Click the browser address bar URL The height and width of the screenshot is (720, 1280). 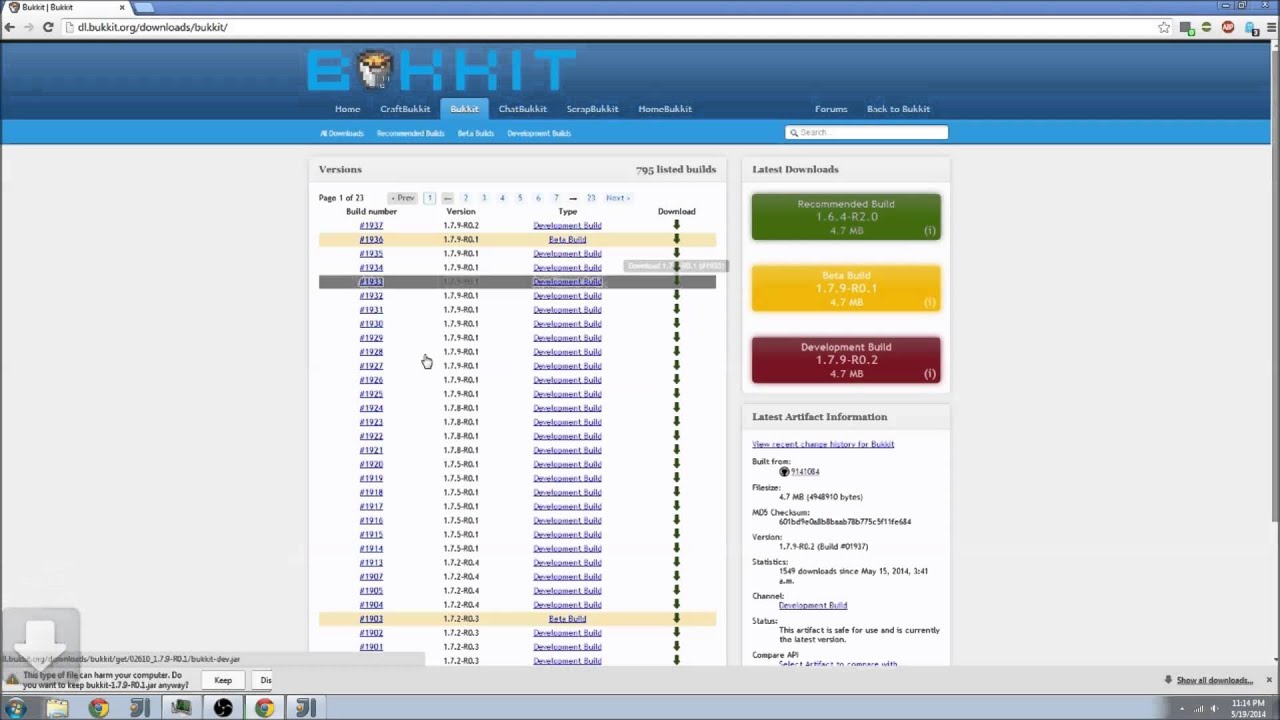click(x=152, y=27)
